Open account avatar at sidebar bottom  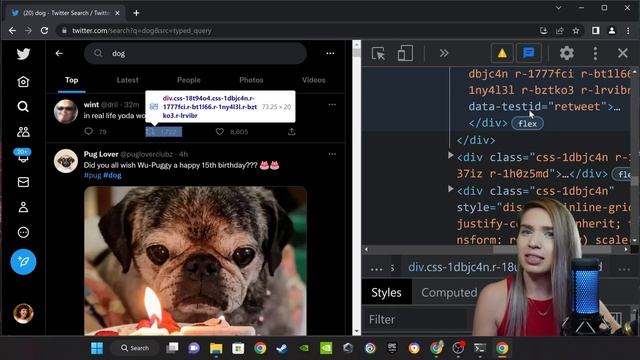(x=23, y=313)
